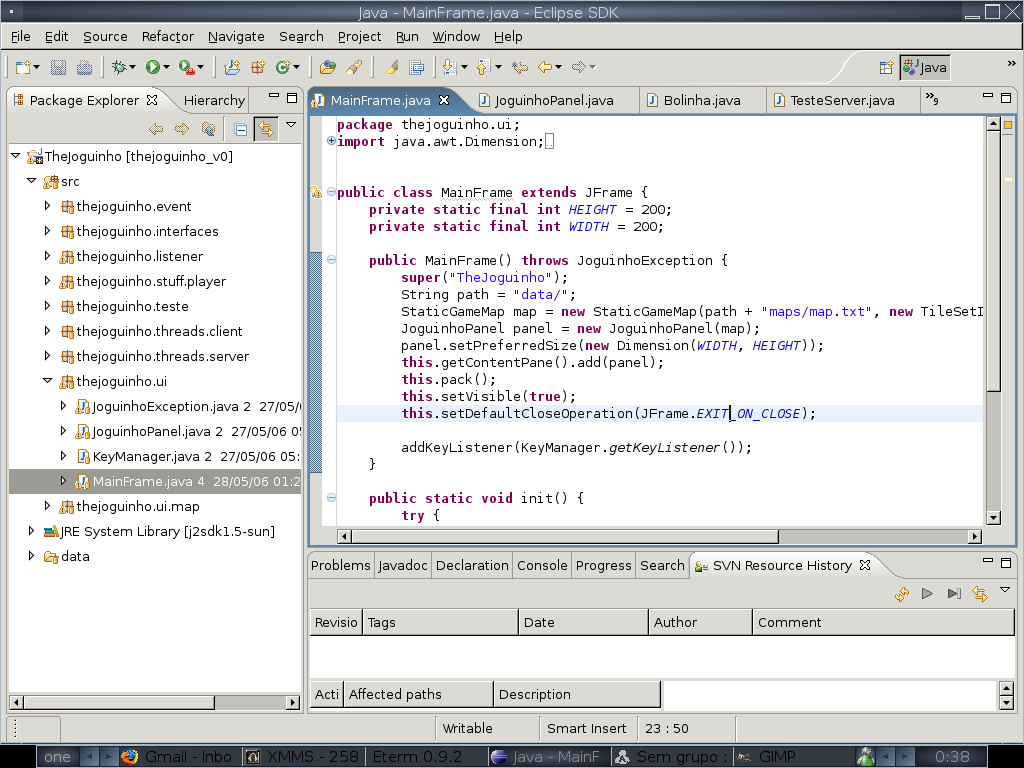This screenshot has height=768, width=1024.
Task: Open the Refactor menu
Action: [168, 37]
